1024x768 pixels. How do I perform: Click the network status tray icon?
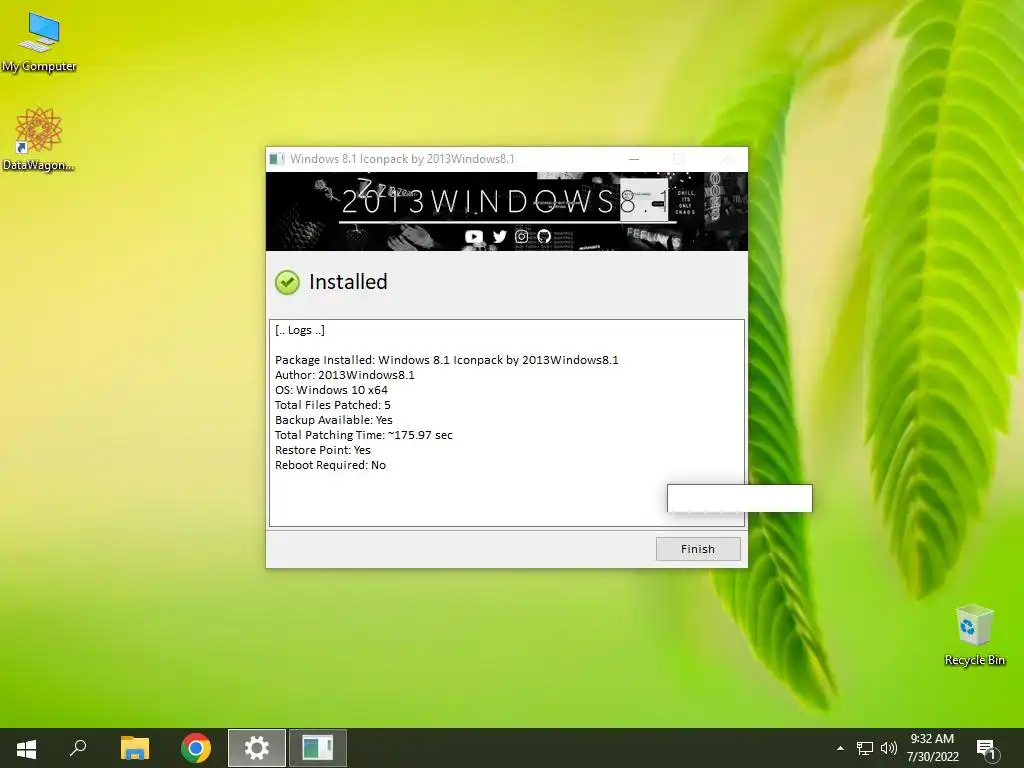point(865,748)
